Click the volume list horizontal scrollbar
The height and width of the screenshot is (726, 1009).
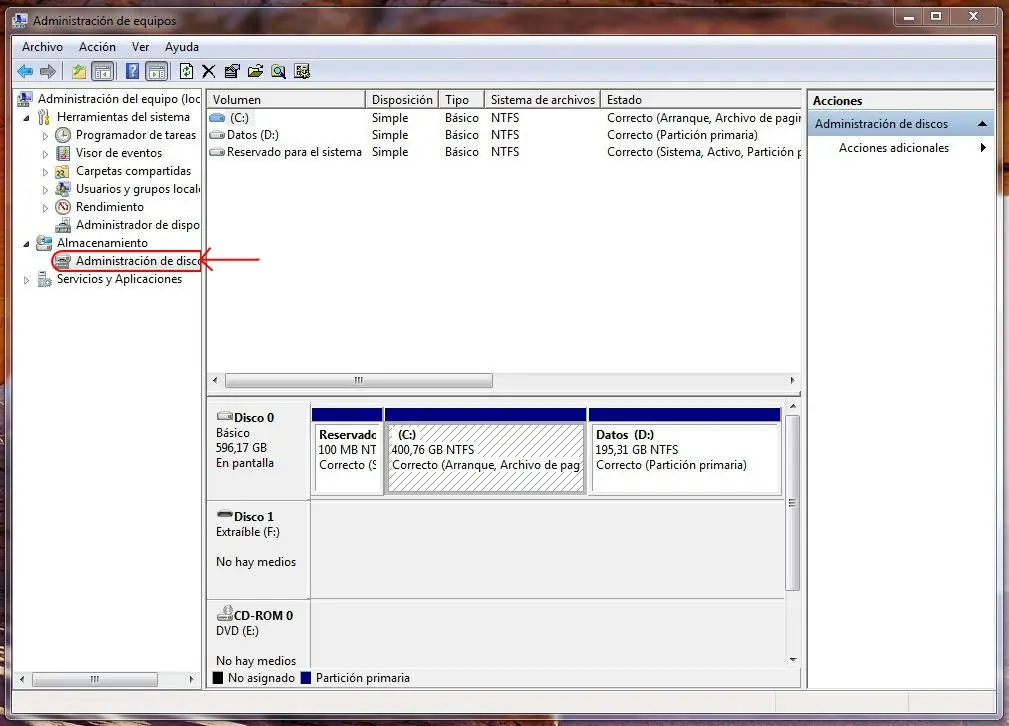click(x=359, y=381)
